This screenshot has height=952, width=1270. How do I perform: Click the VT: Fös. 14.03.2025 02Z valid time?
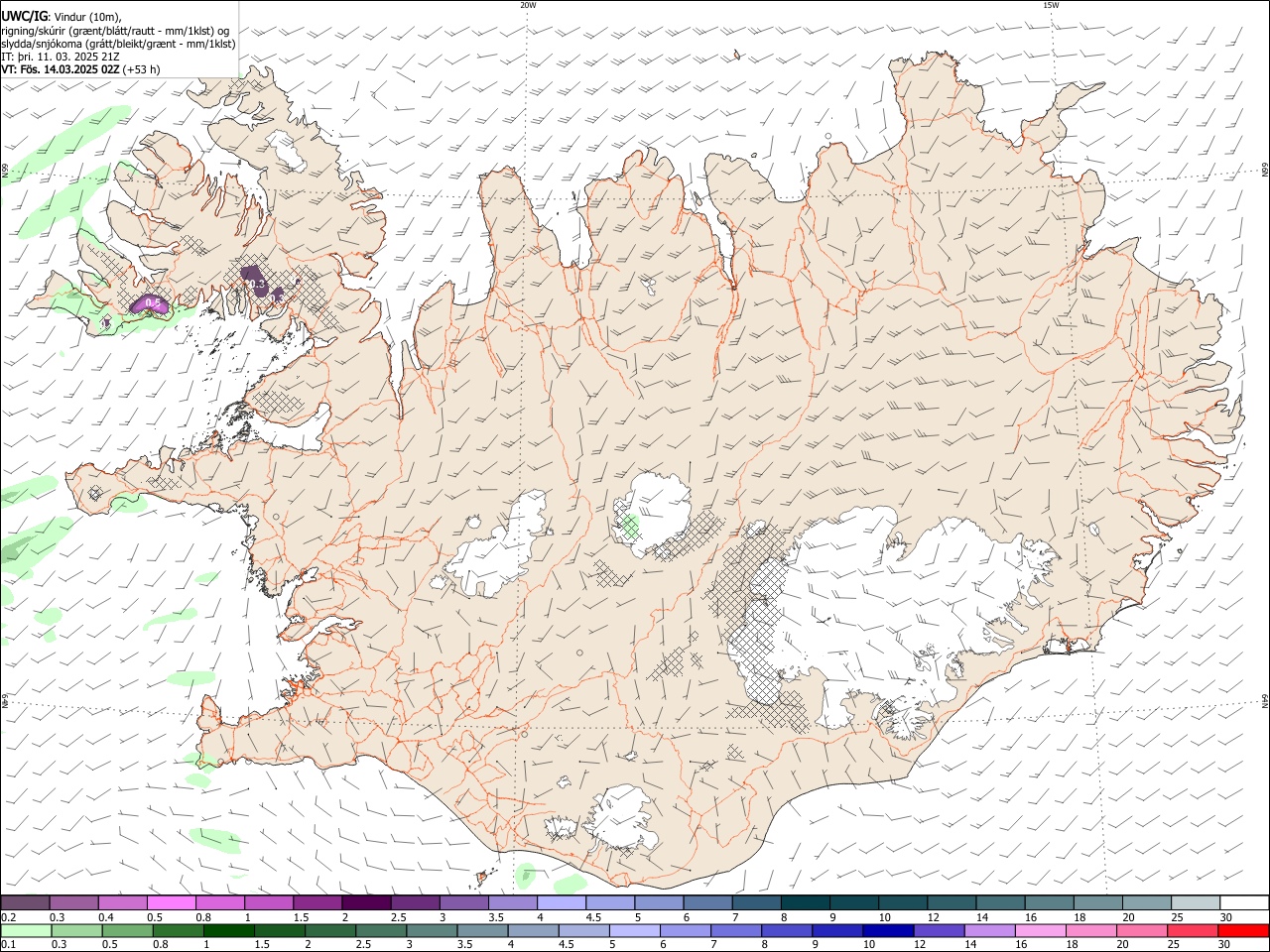(81, 69)
